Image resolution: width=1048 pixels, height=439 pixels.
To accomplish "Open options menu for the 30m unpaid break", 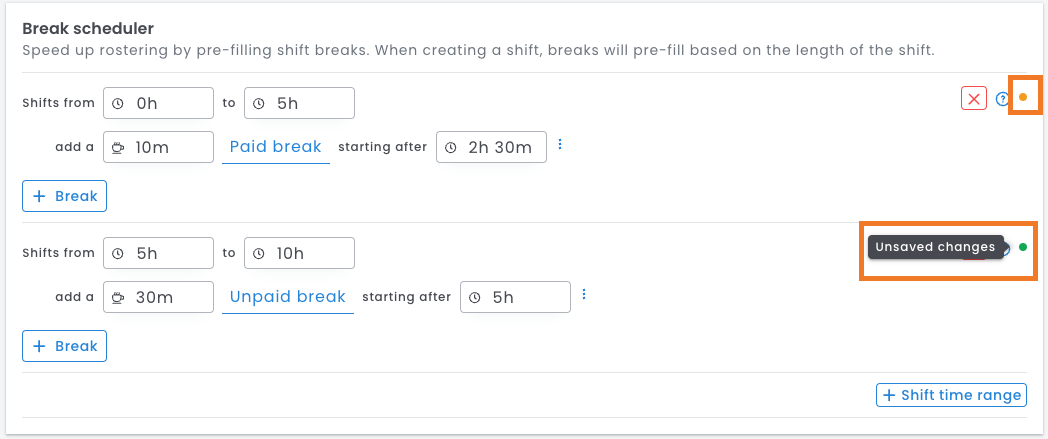I will click(584, 295).
